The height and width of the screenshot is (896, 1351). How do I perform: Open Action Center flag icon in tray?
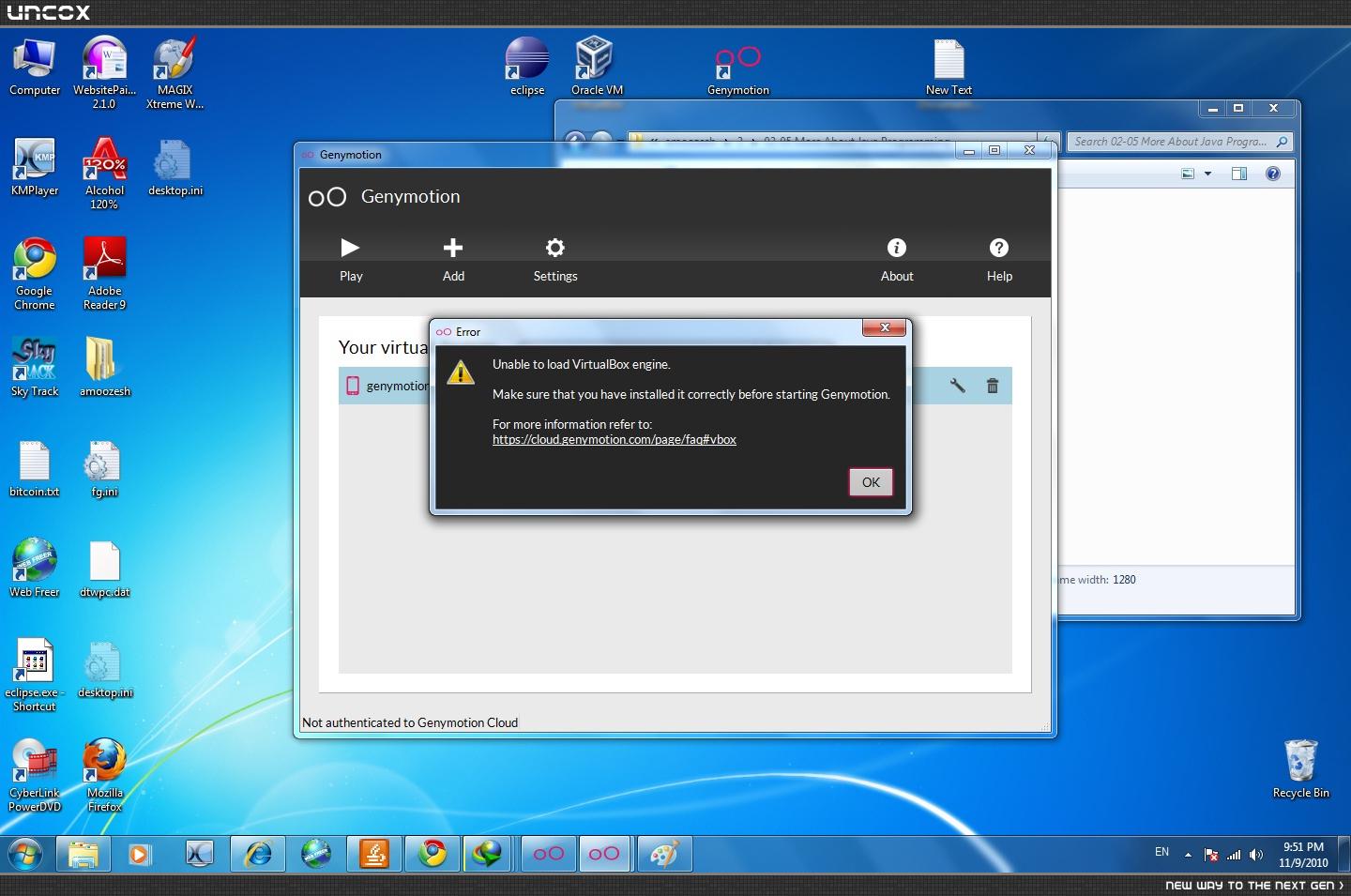1211,855
